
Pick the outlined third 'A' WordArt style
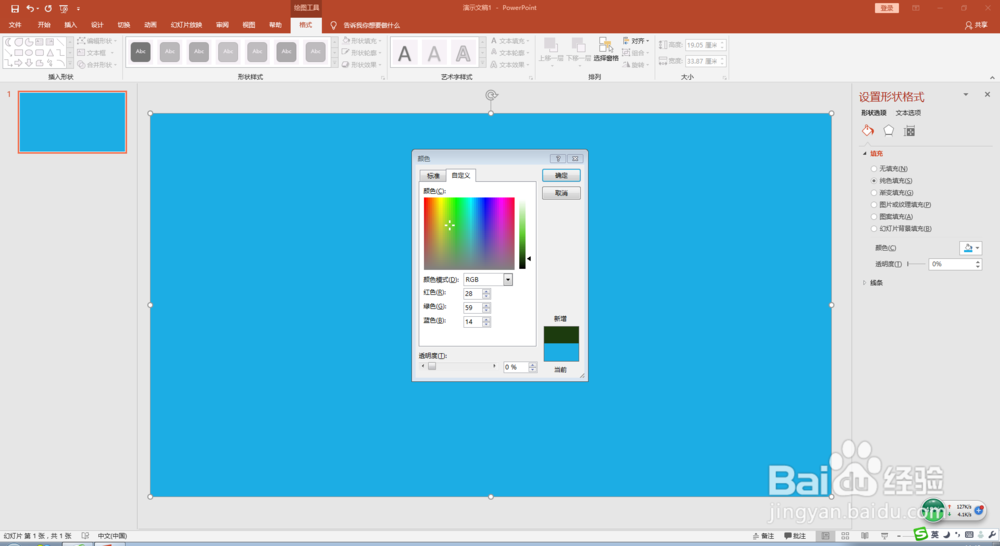[x=463, y=54]
